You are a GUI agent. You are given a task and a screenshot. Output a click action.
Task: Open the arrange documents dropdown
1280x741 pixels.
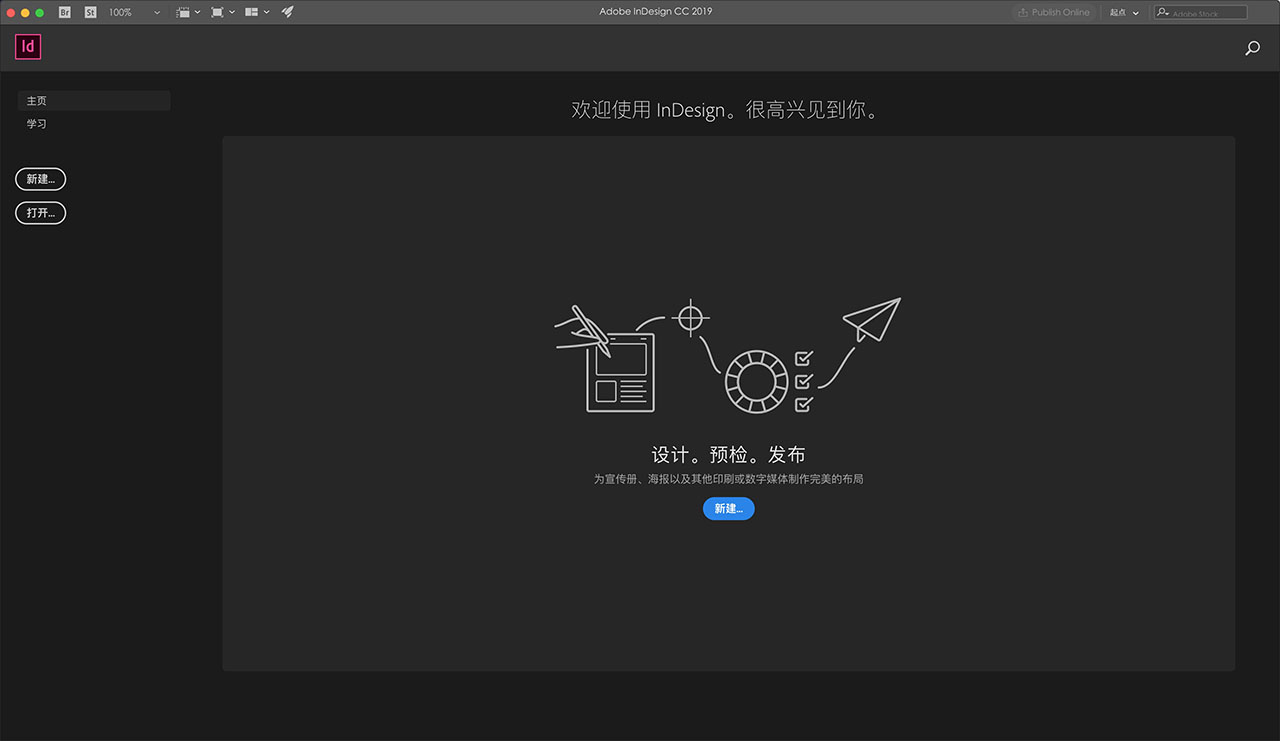257,12
